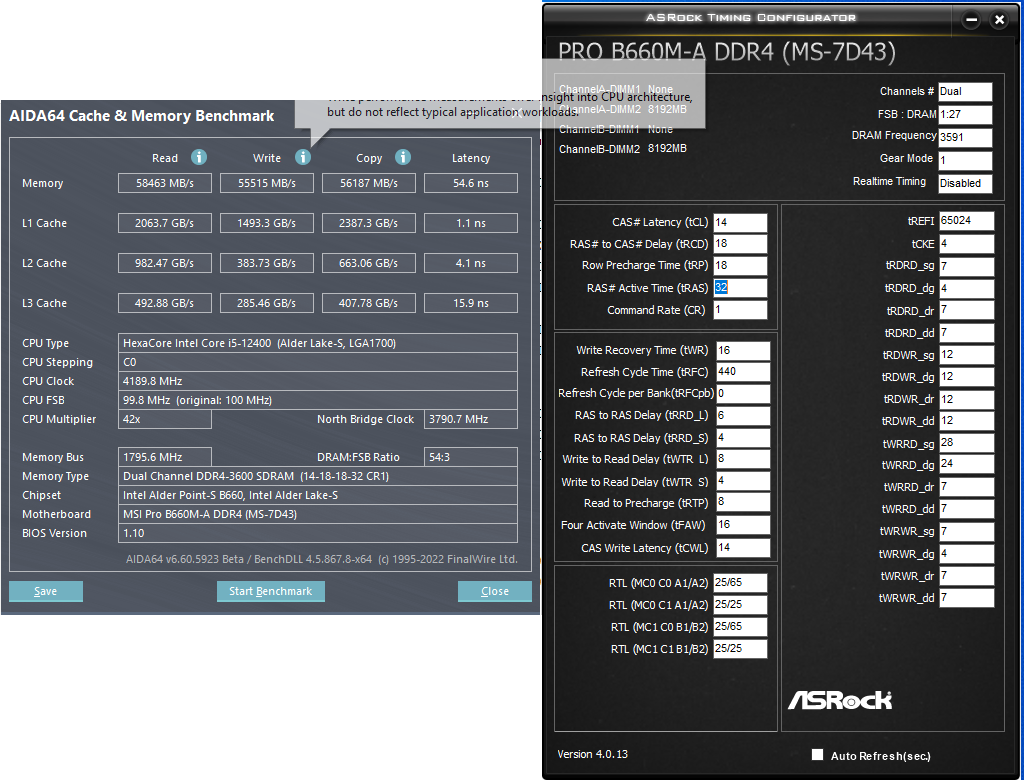Click the Memory Type DDR4-3600 field

coord(318,476)
